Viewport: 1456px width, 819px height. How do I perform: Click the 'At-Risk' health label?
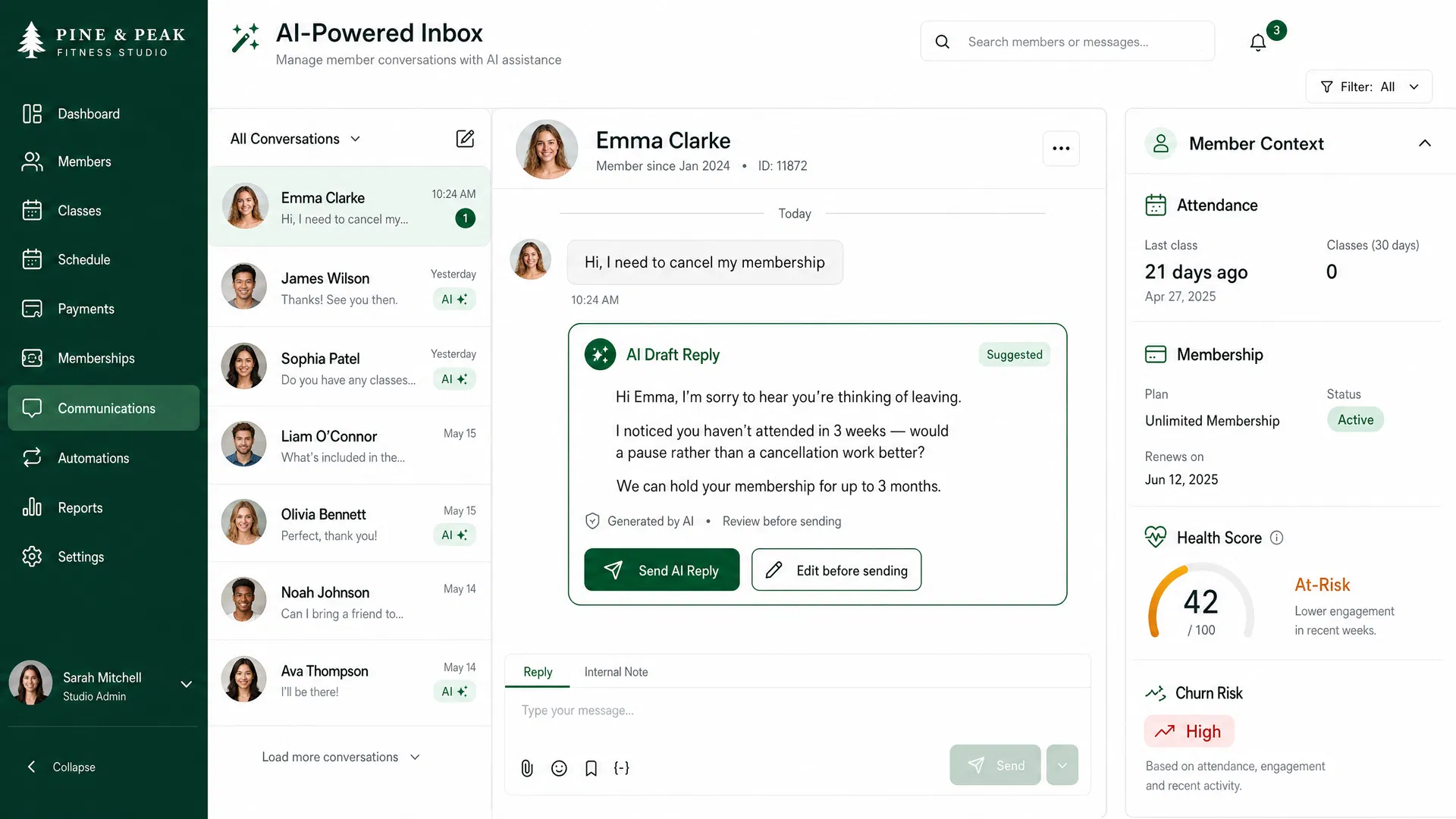coord(1322,585)
